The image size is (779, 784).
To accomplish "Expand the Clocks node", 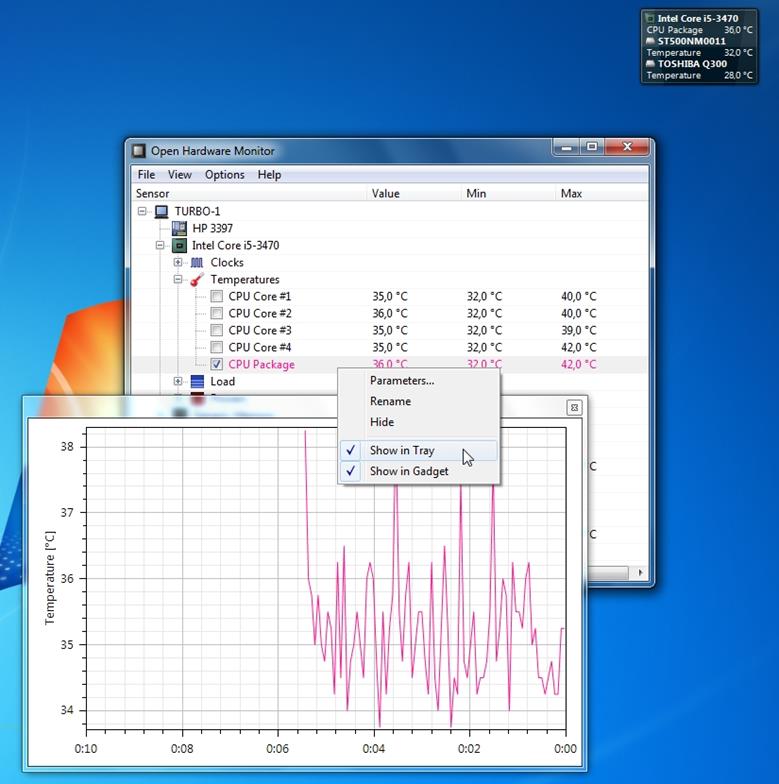I will 178,262.
